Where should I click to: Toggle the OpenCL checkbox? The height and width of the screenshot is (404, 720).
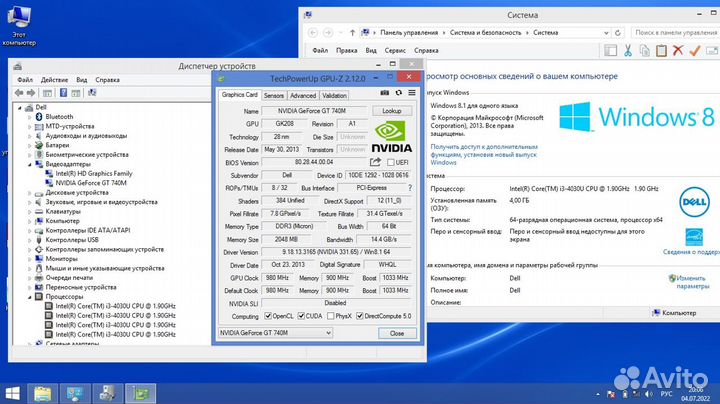click(x=268, y=316)
